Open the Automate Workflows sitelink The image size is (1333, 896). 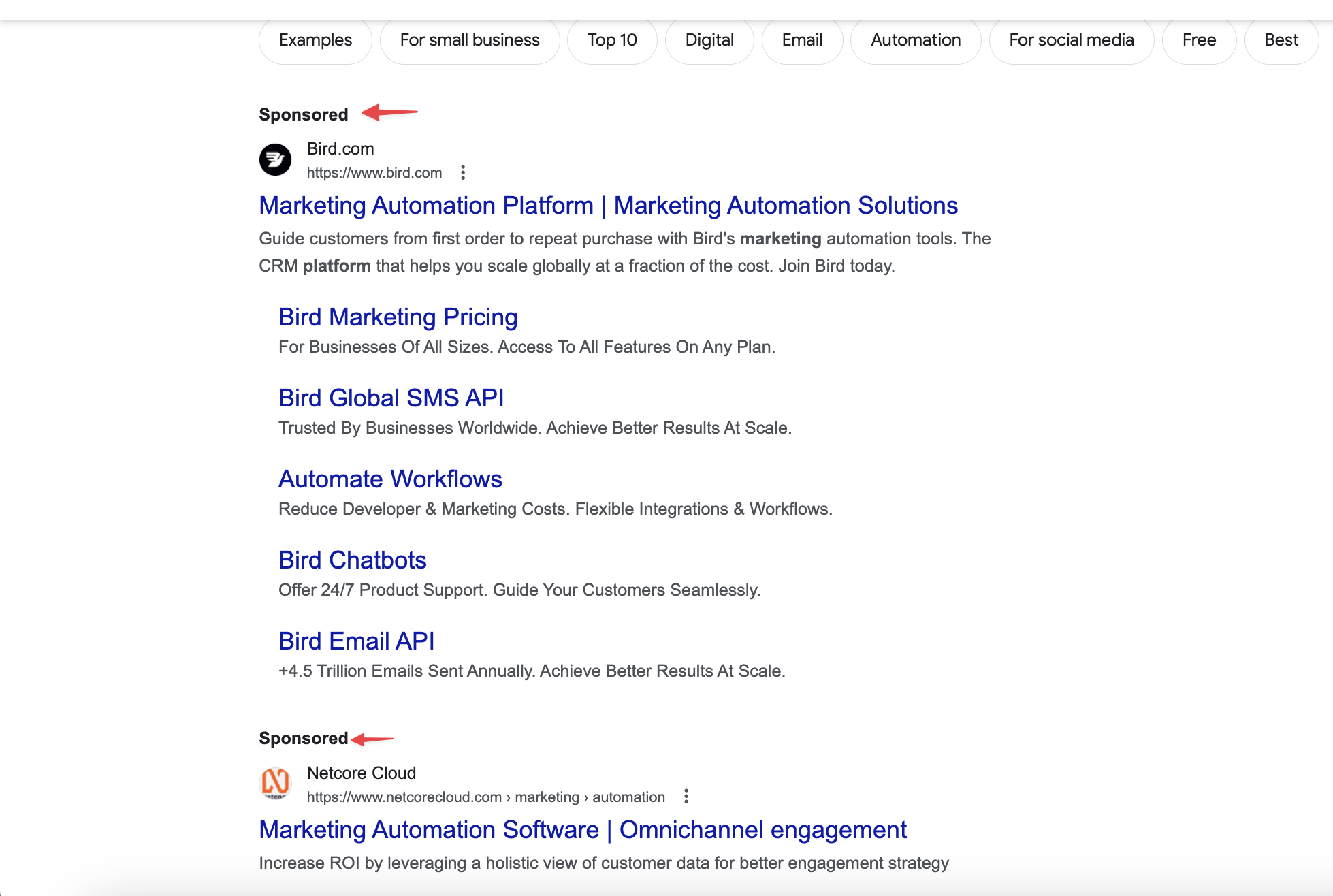coord(390,479)
